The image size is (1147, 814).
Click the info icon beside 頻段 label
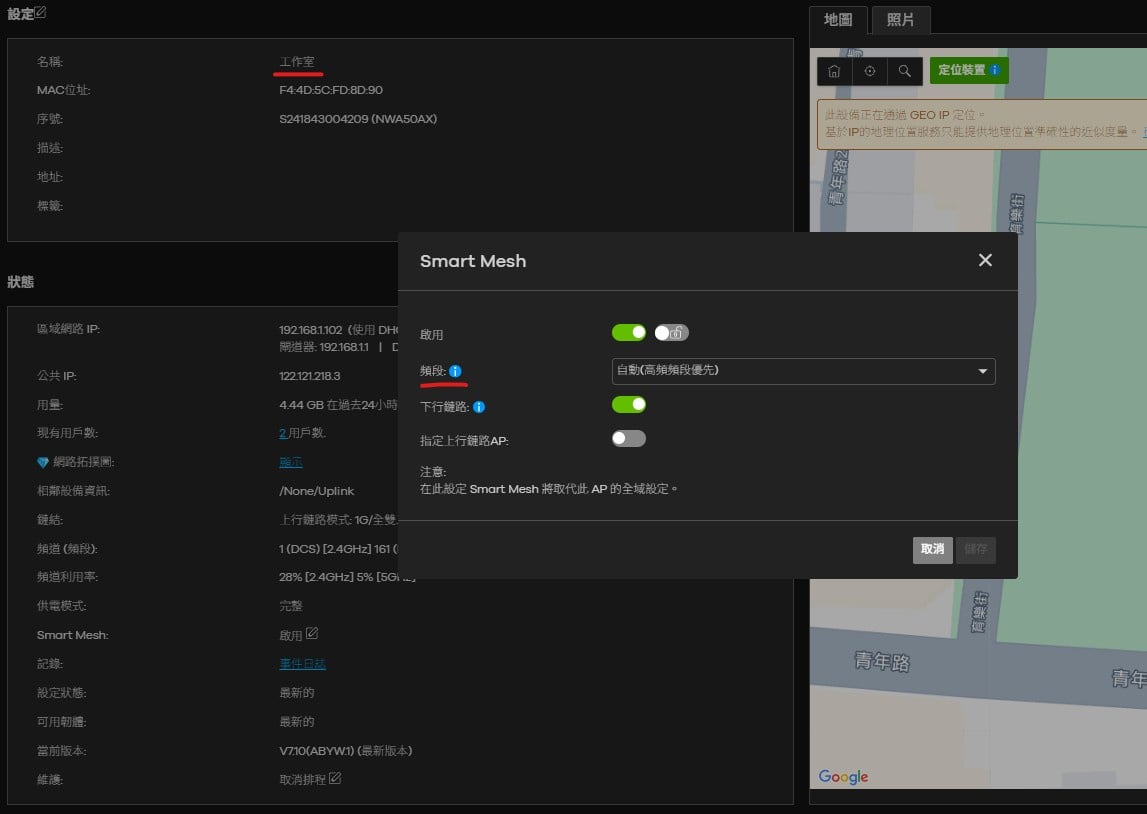click(455, 371)
